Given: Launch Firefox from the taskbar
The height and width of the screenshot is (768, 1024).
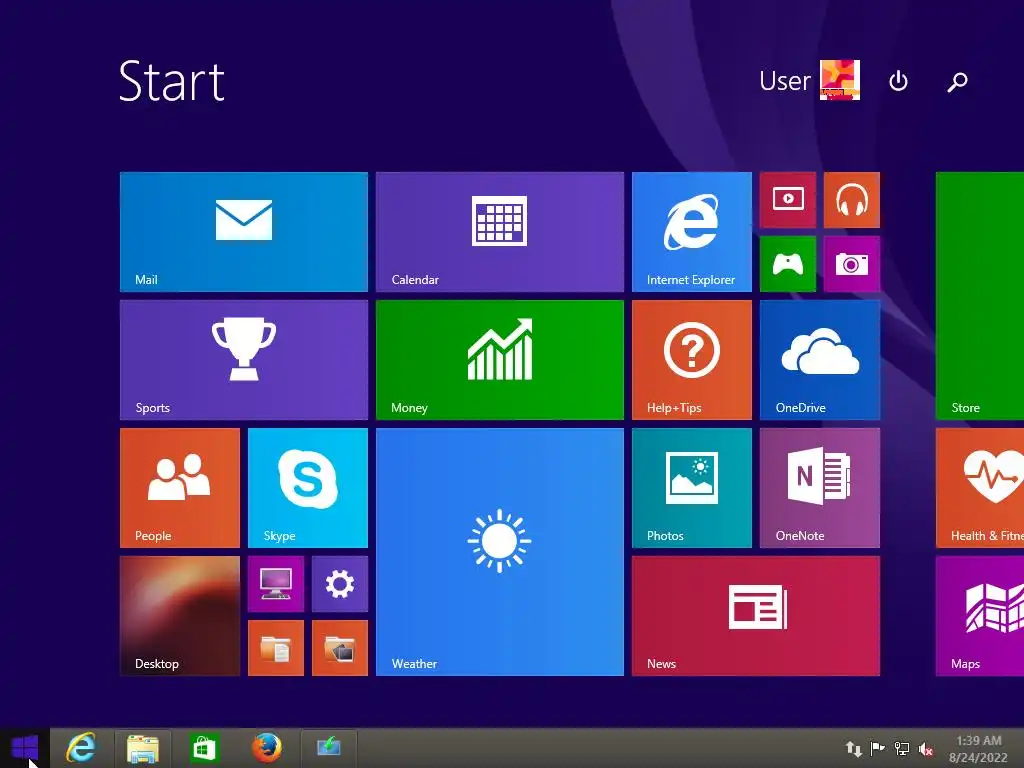Looking at the screenshot, I should tap(267, 748).
